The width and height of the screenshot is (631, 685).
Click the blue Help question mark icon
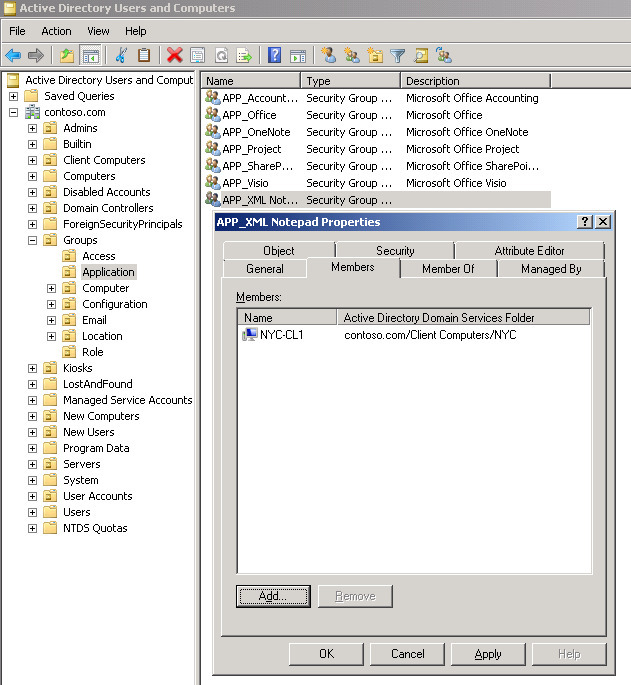tap(274, 55)
